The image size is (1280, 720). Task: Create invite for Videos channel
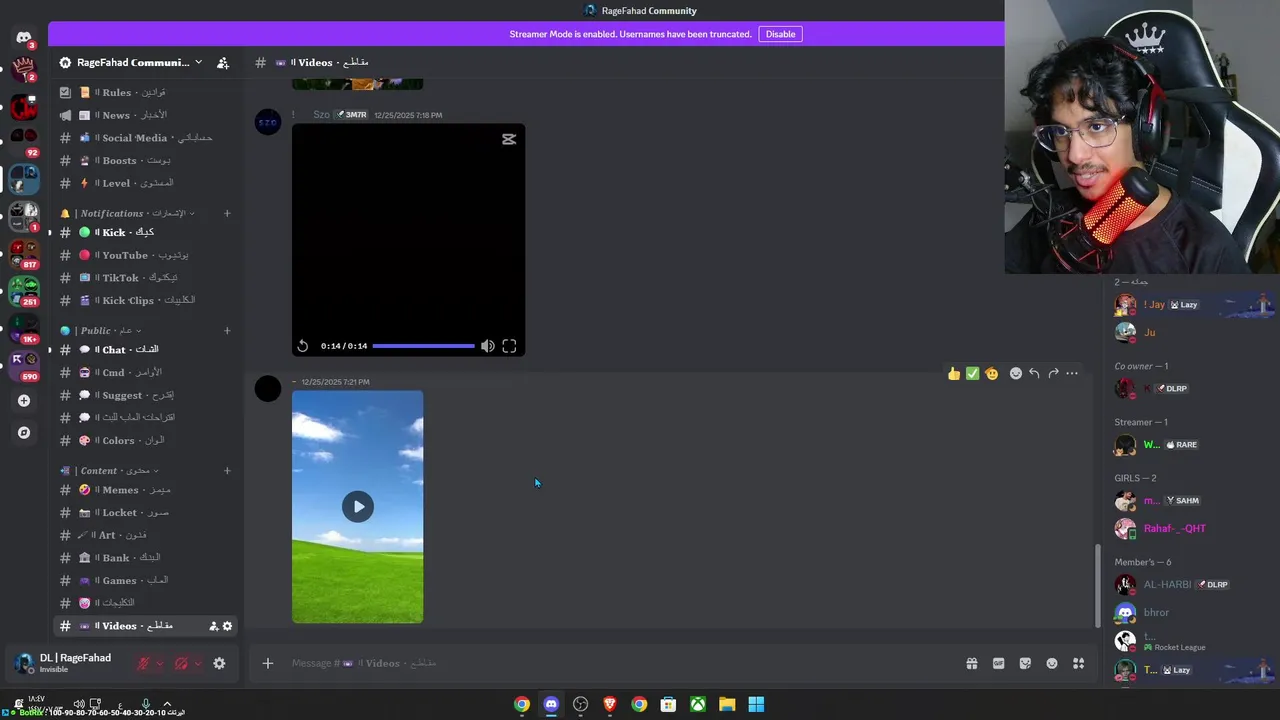(213, 626)
